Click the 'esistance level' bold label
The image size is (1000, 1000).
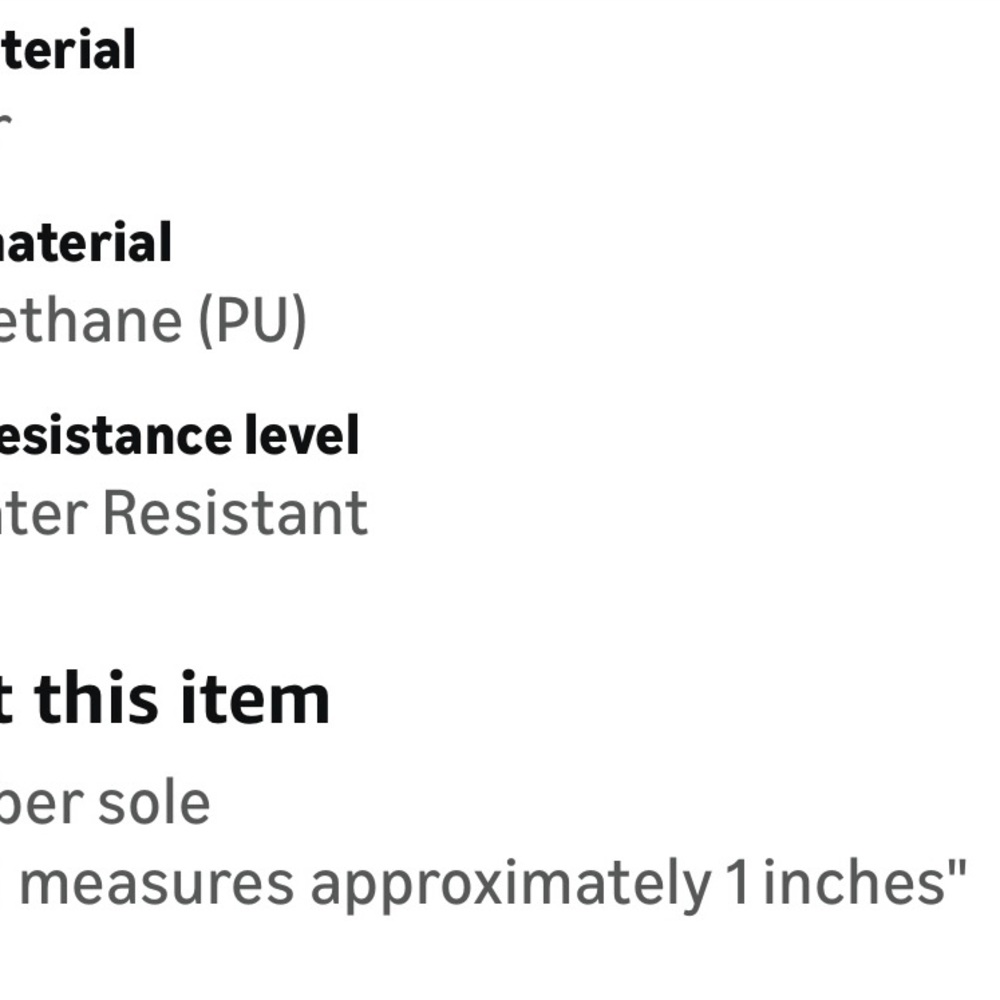pos(178,436)
